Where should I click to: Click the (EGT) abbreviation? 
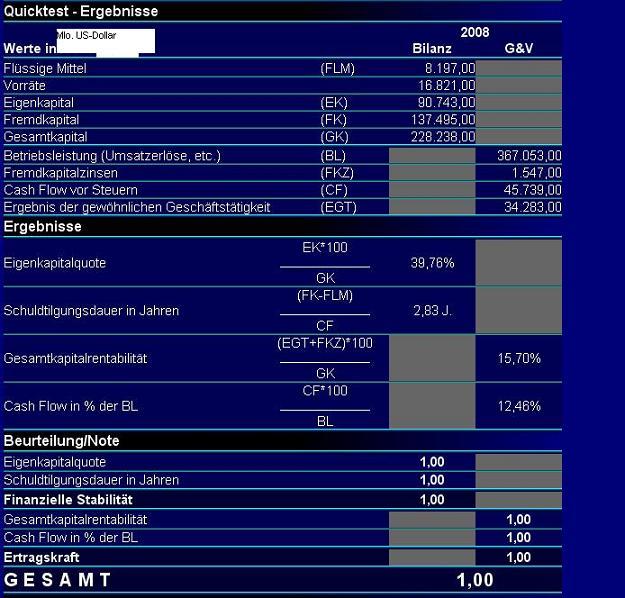[338, 207]
